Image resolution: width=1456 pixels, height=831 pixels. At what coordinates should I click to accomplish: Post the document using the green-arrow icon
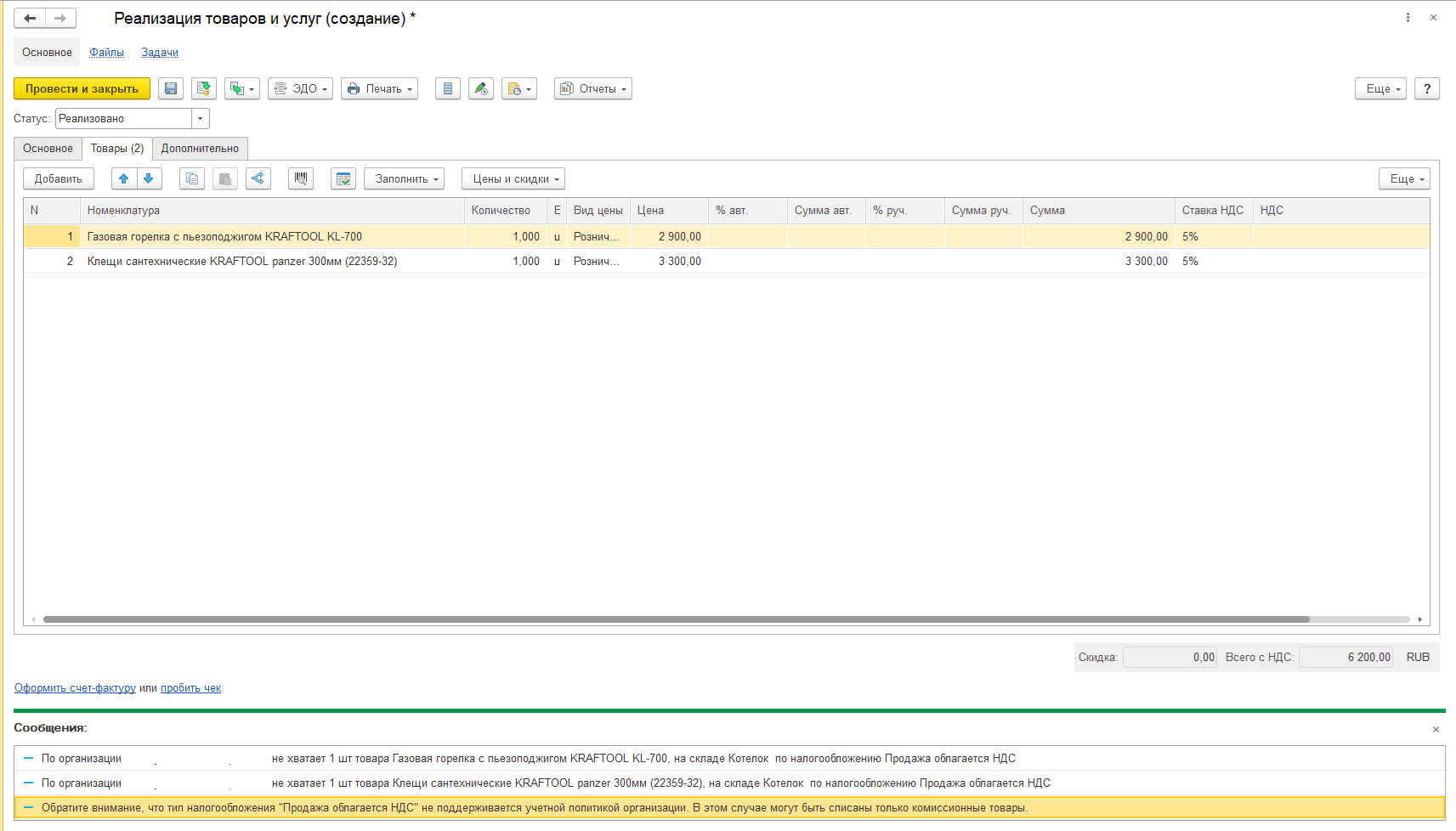click(204, 88)
